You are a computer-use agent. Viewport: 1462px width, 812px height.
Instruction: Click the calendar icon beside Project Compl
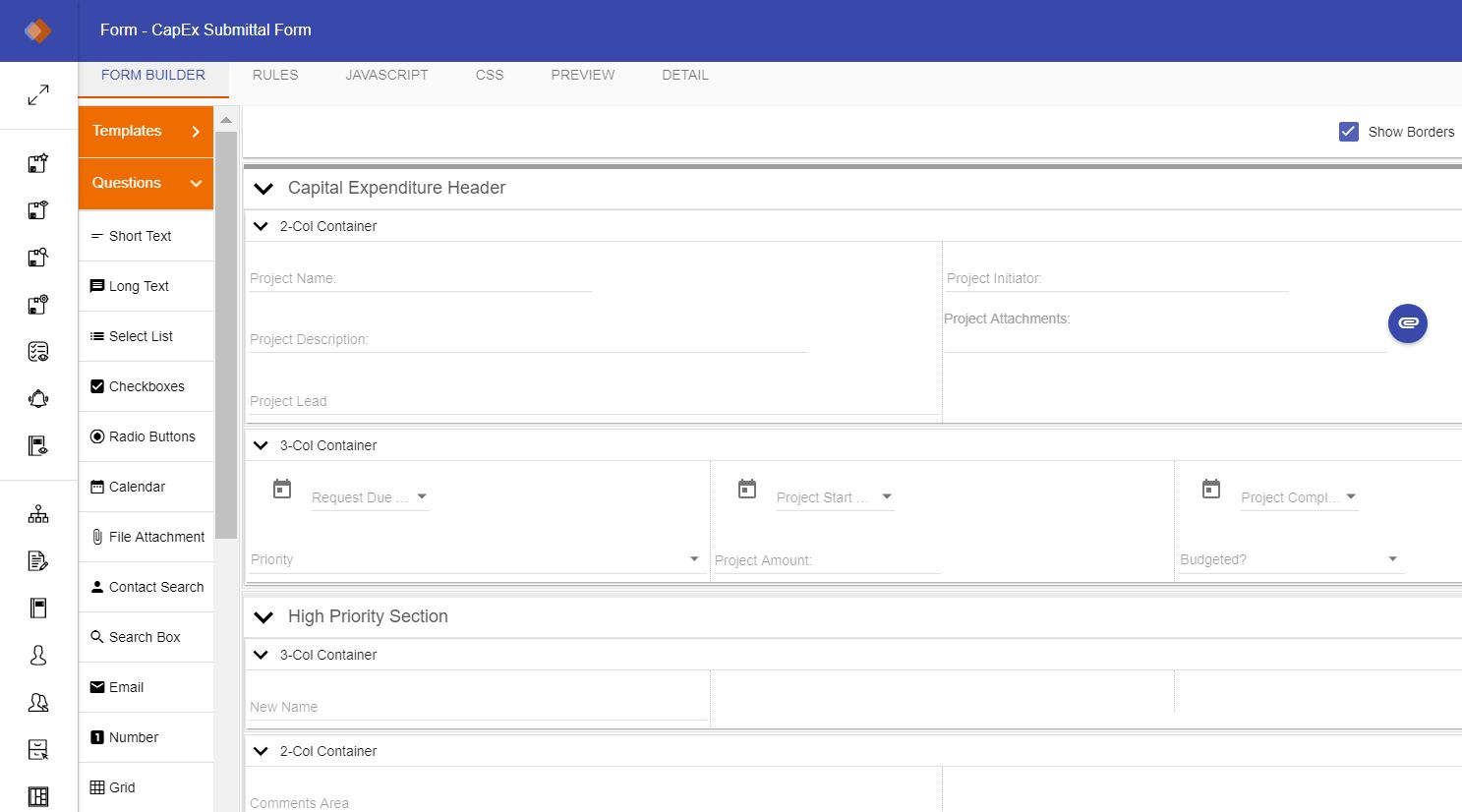point(1211,489)
